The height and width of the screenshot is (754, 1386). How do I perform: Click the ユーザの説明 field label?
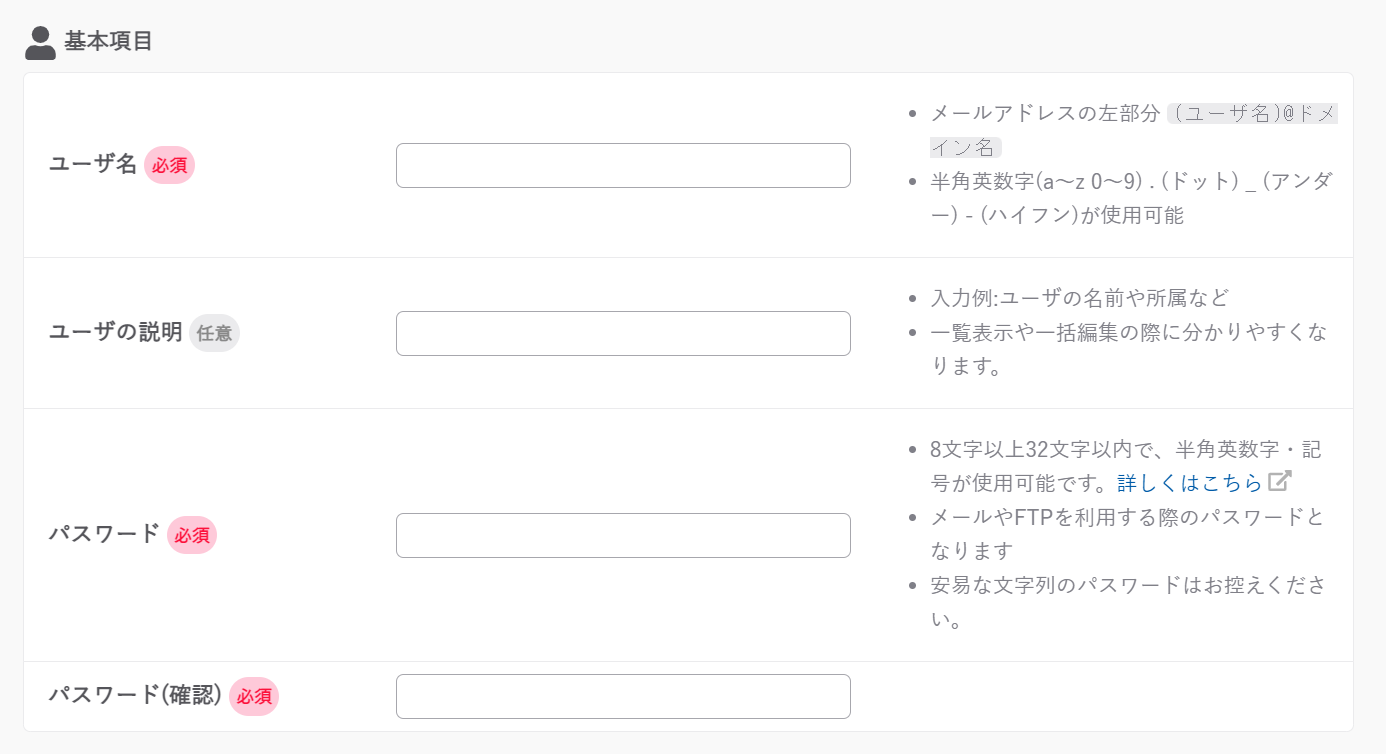pyautogui.click(x=116, y=332)
